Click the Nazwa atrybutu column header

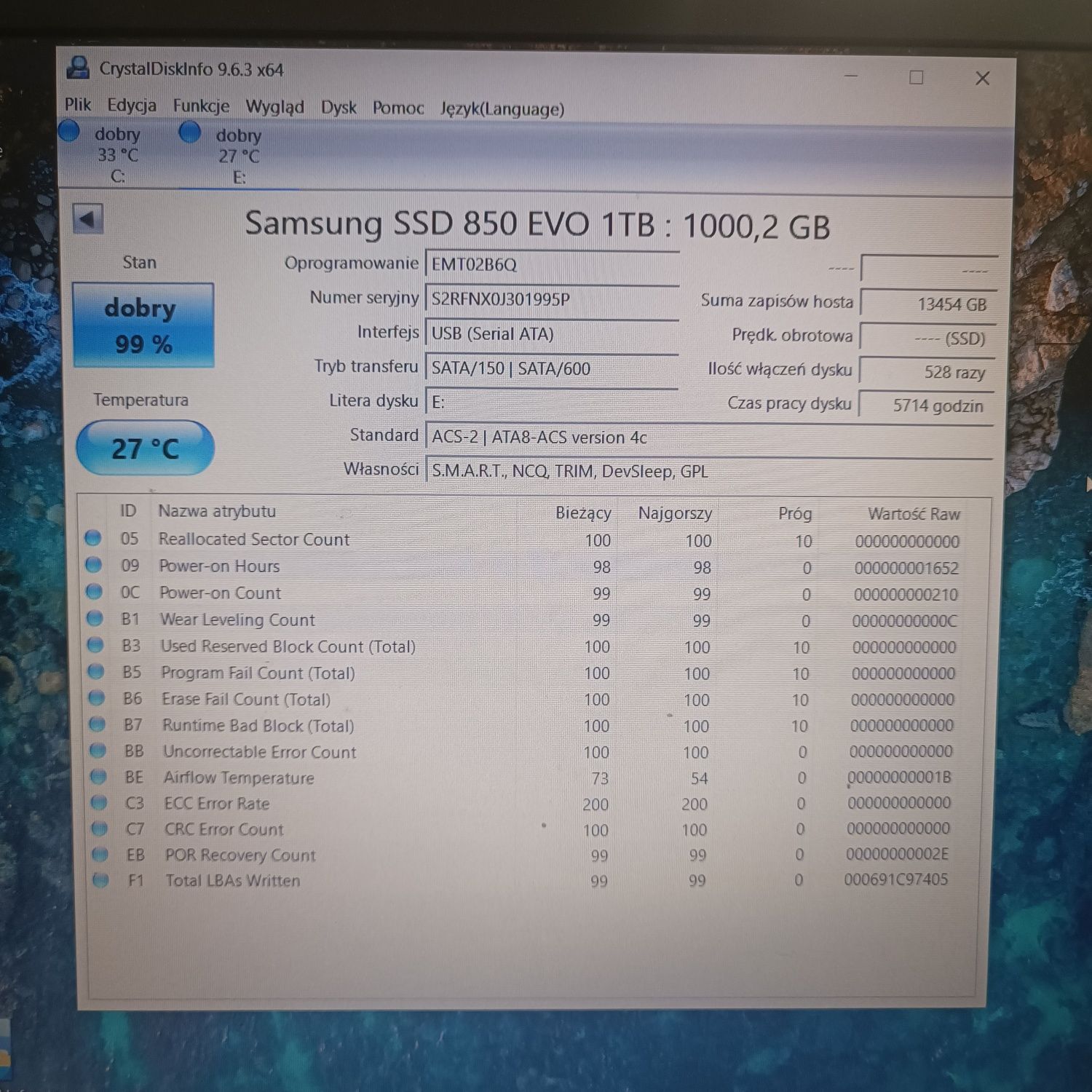tap(217, 511)
